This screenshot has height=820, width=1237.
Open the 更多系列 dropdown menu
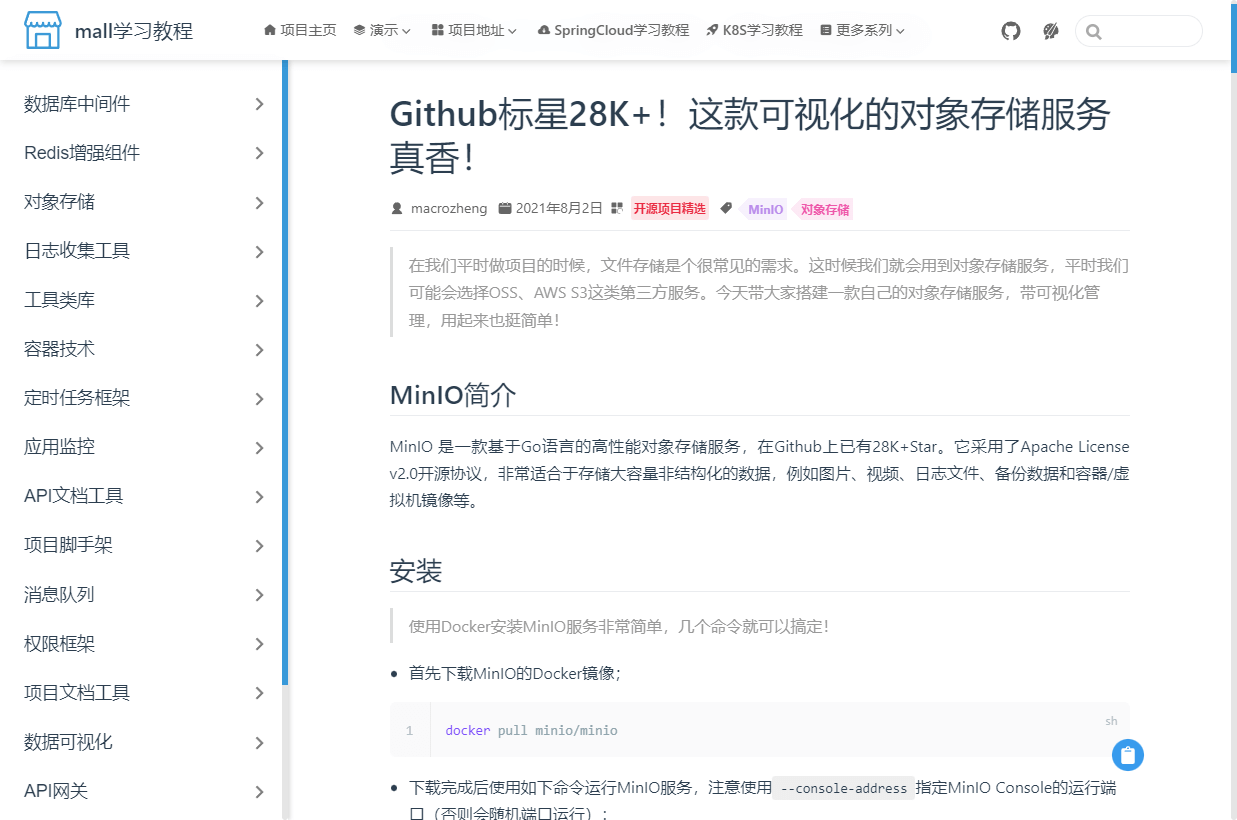pyautogui.click(x=862, y=30)
